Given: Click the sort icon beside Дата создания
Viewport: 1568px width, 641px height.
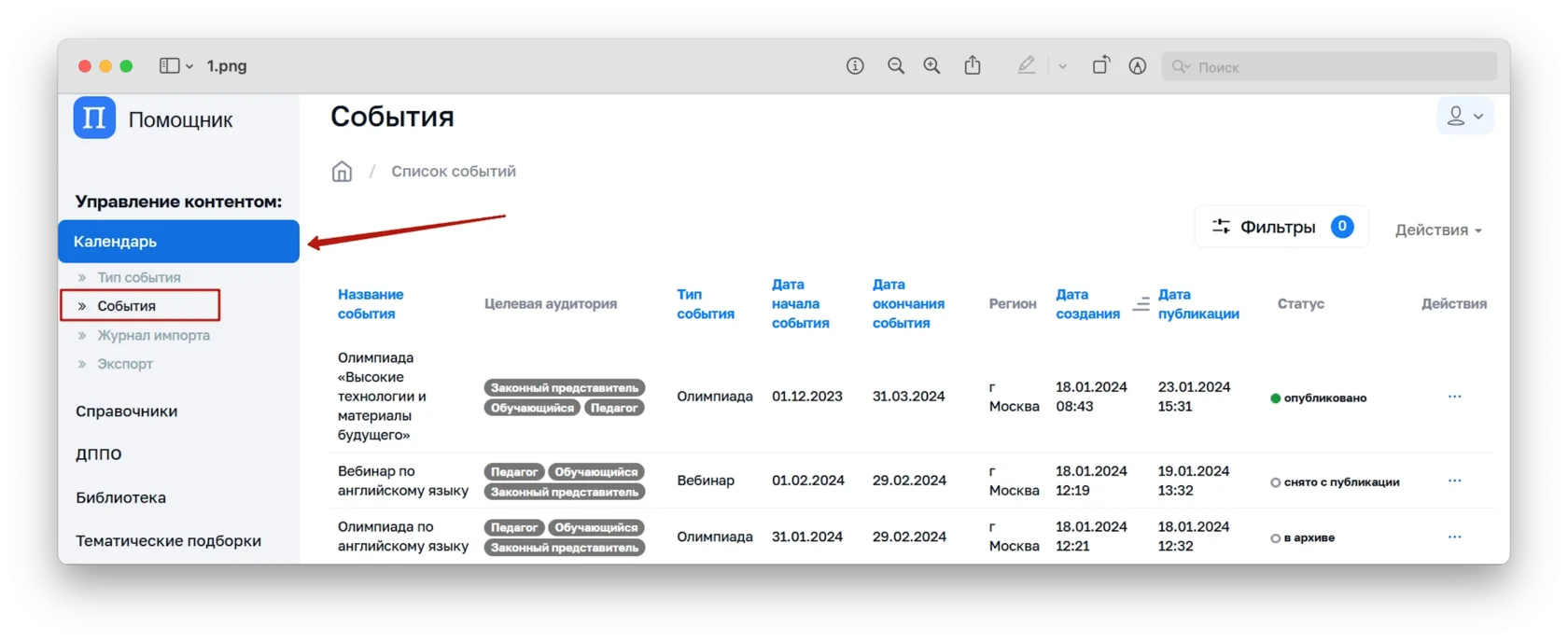Looking at the screenshot, I should 1141,304.
